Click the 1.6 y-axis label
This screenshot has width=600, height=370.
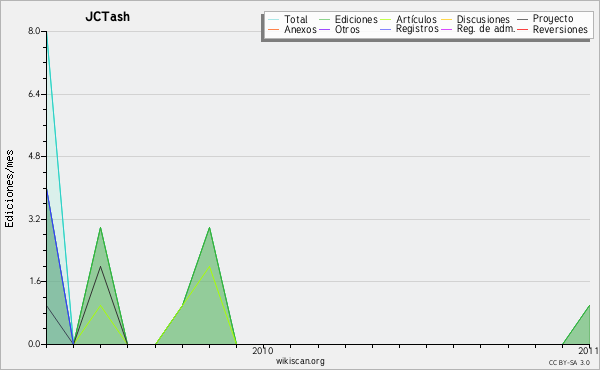click(34, 281)
